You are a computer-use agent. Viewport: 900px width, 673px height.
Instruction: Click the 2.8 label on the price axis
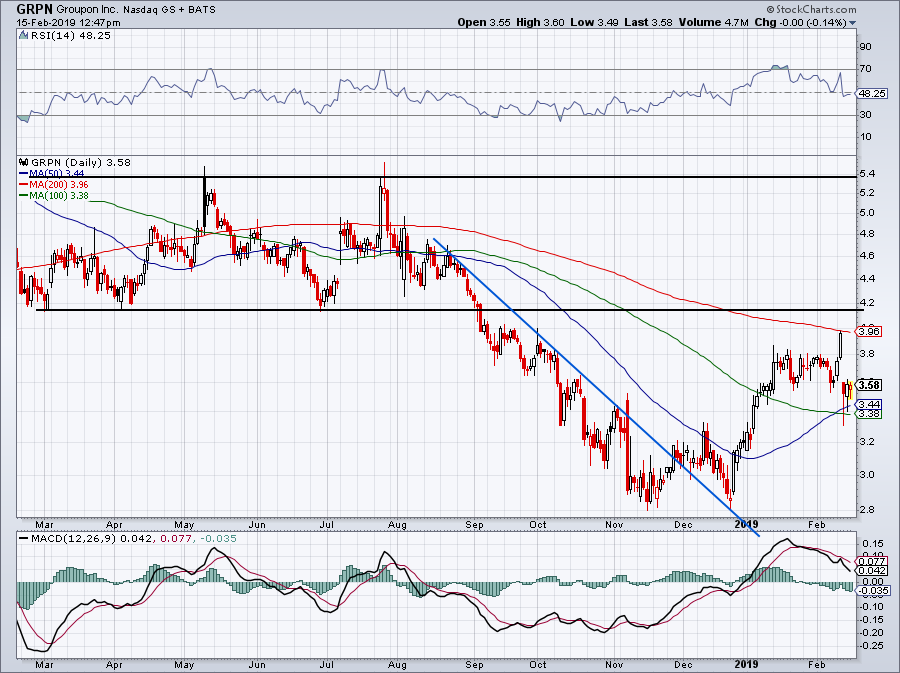tap(867, 510)
